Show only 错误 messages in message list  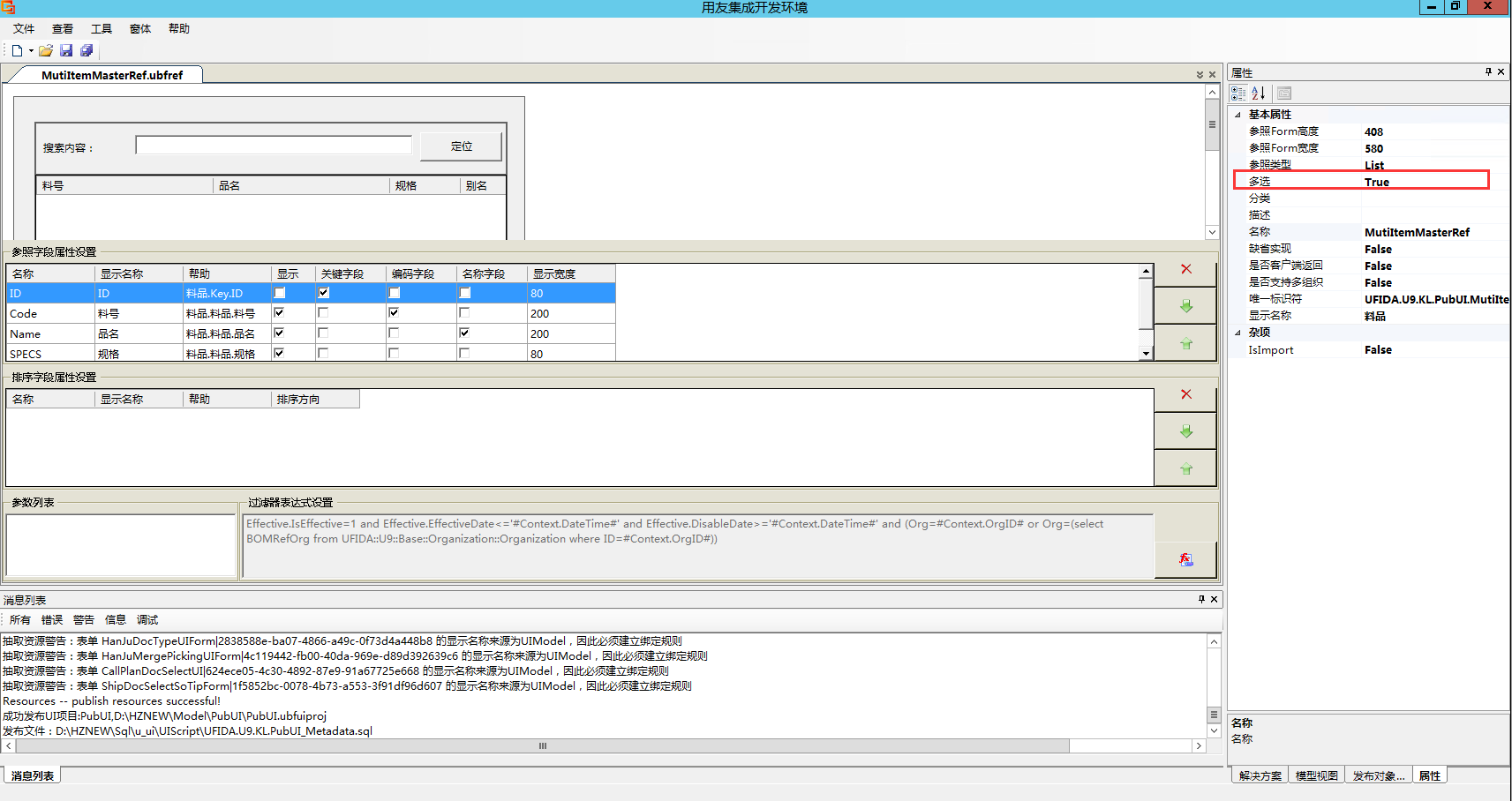pos(52,620)
